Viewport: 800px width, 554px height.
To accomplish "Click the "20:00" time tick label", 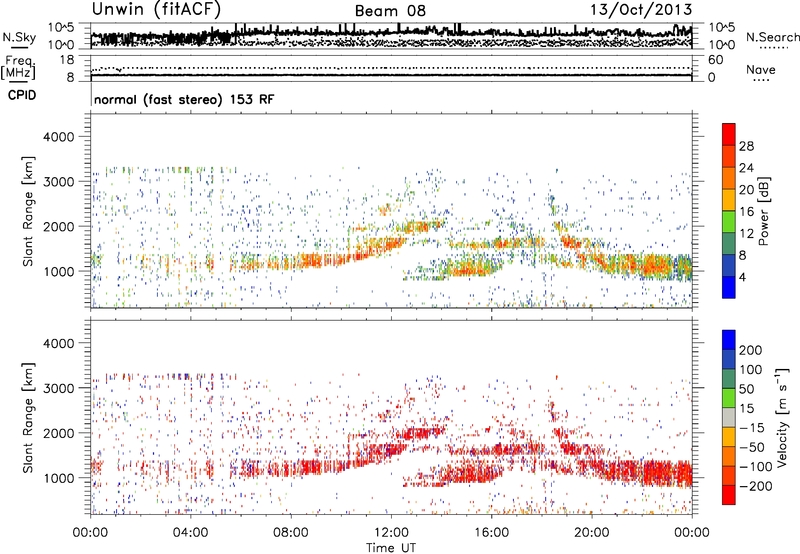I will [x=591, y=533].
